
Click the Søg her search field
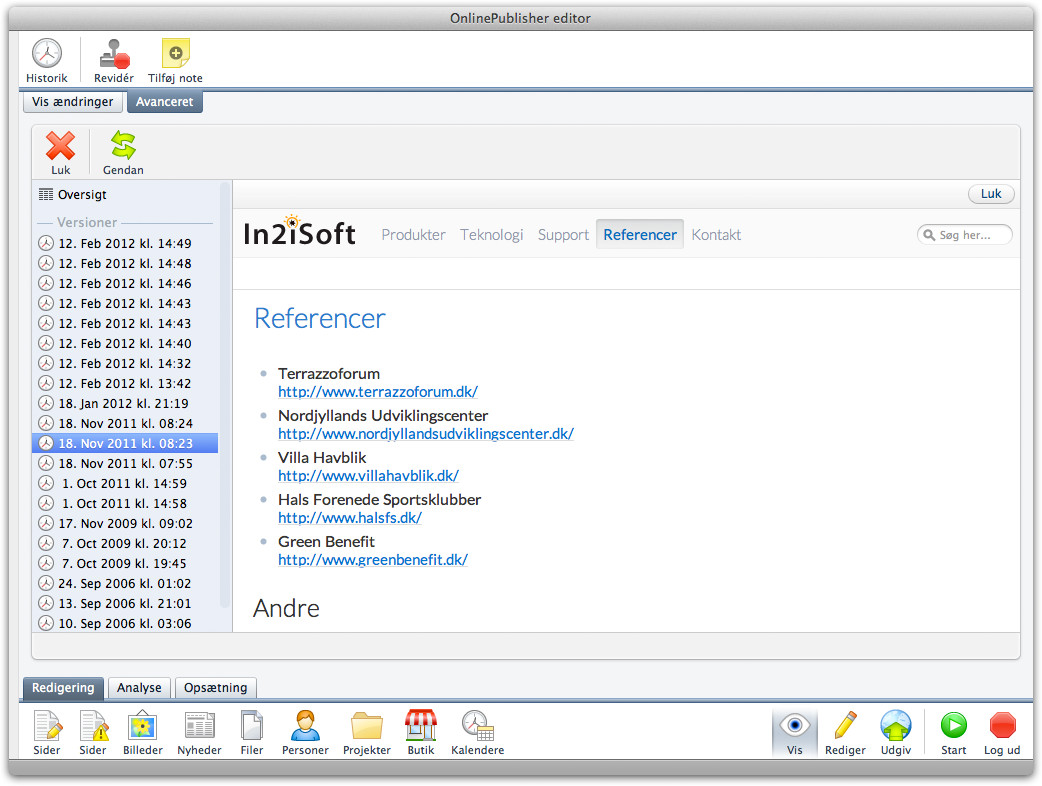pos(972,235)
